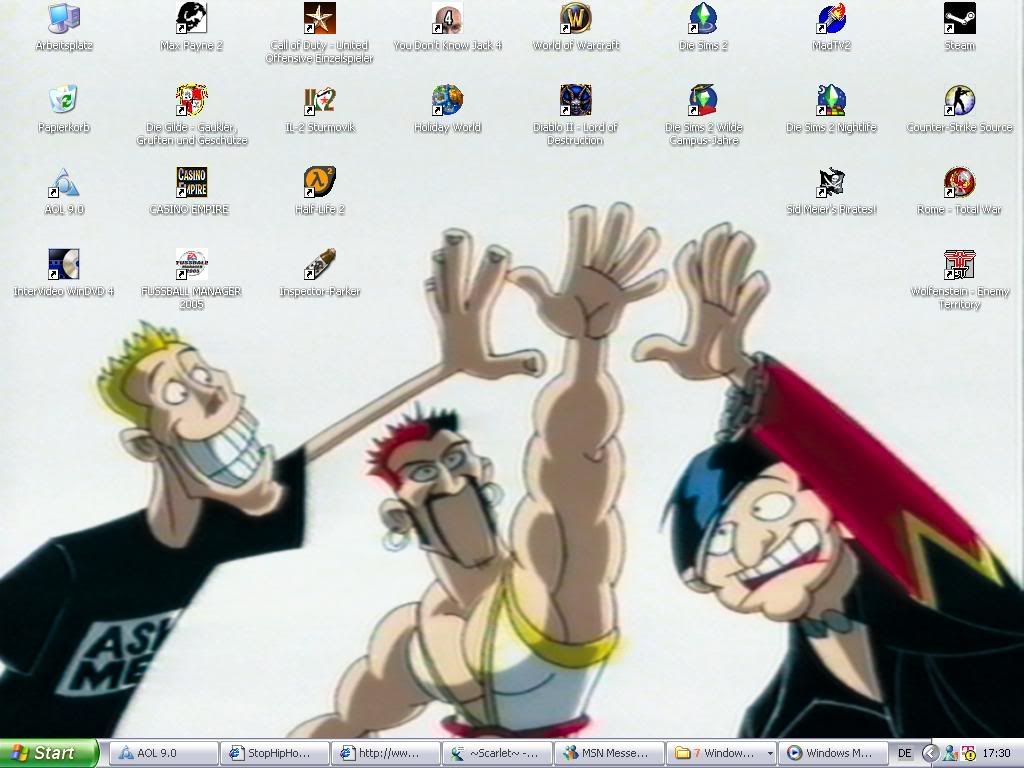Switch to AOL 9.0 taskbar window
Viewport: 1024px width, 768px height.
coord(163,753)
